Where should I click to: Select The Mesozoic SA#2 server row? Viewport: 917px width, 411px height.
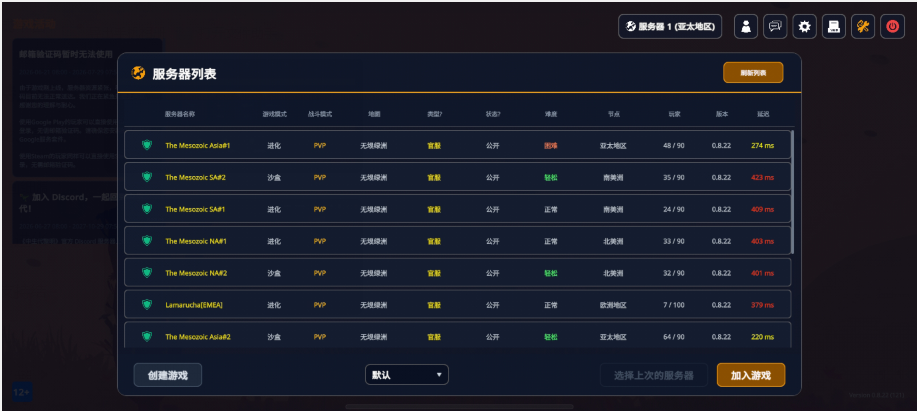coord(457,177)
